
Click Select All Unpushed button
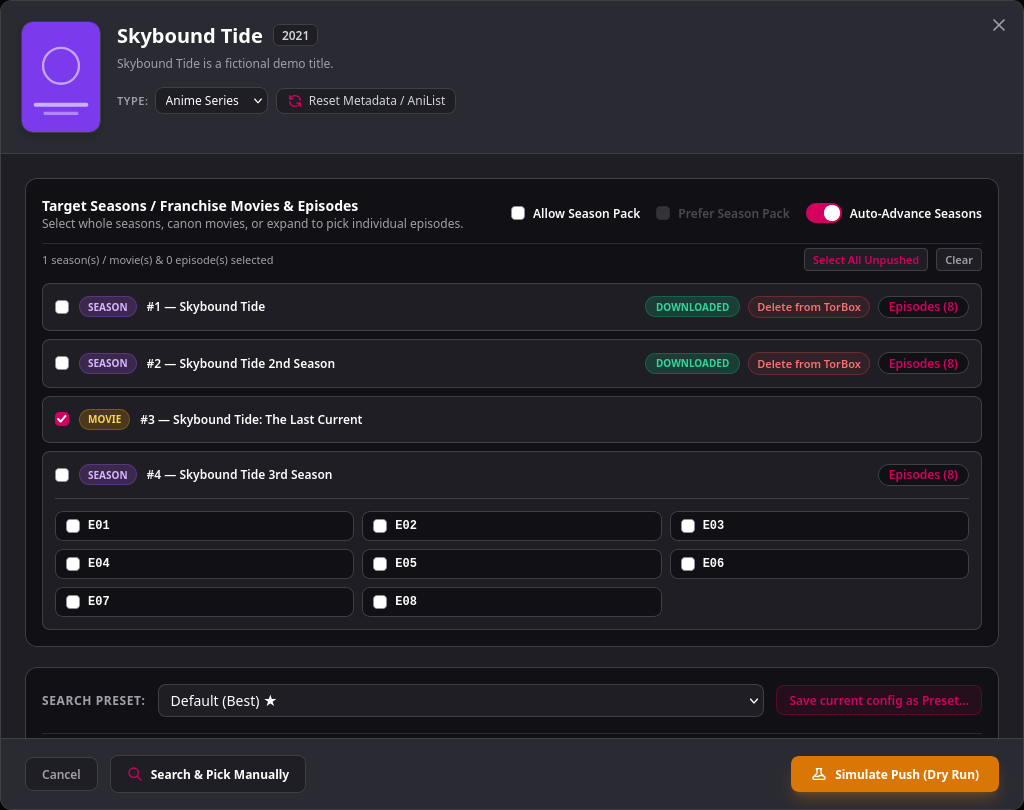tap(865, 260)
